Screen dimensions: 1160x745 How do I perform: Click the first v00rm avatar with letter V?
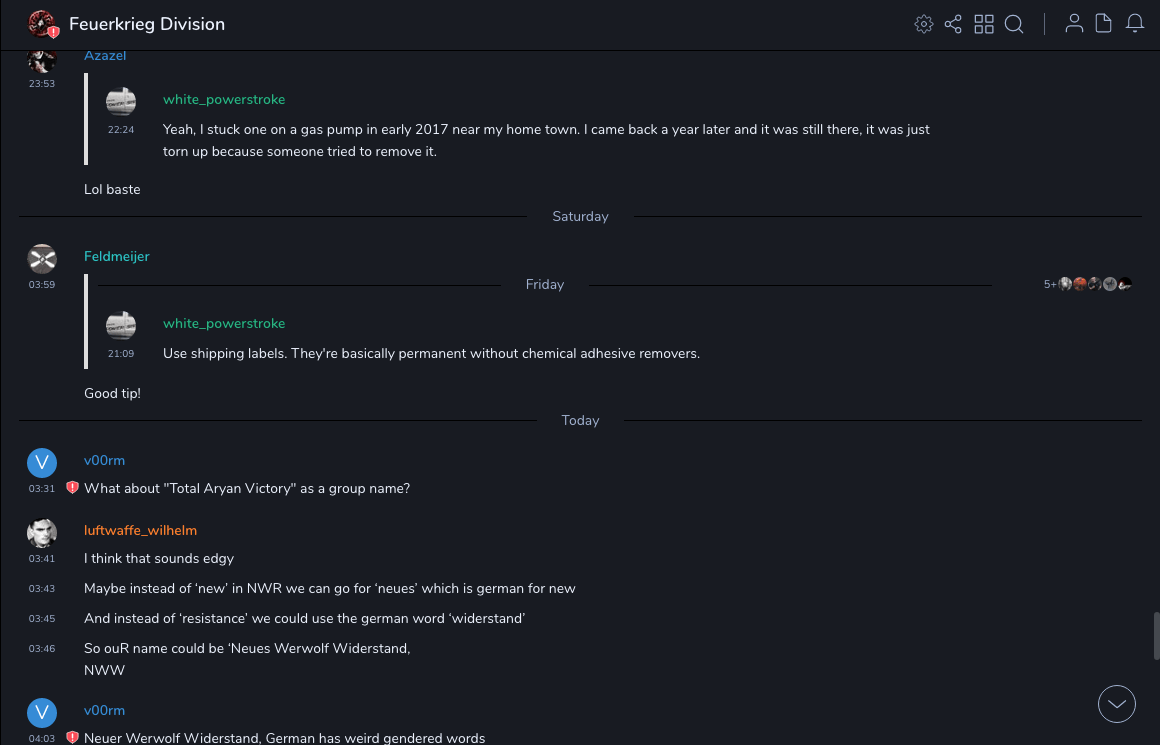coord(41,461)
